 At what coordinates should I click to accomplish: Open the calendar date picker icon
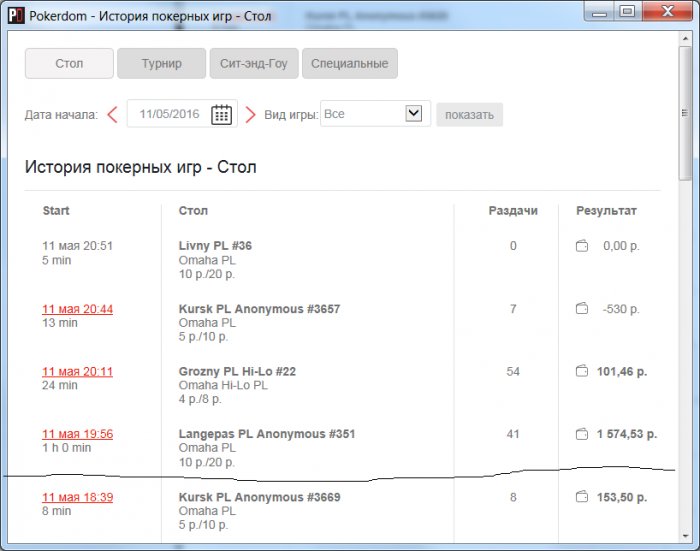coord(221,115)
